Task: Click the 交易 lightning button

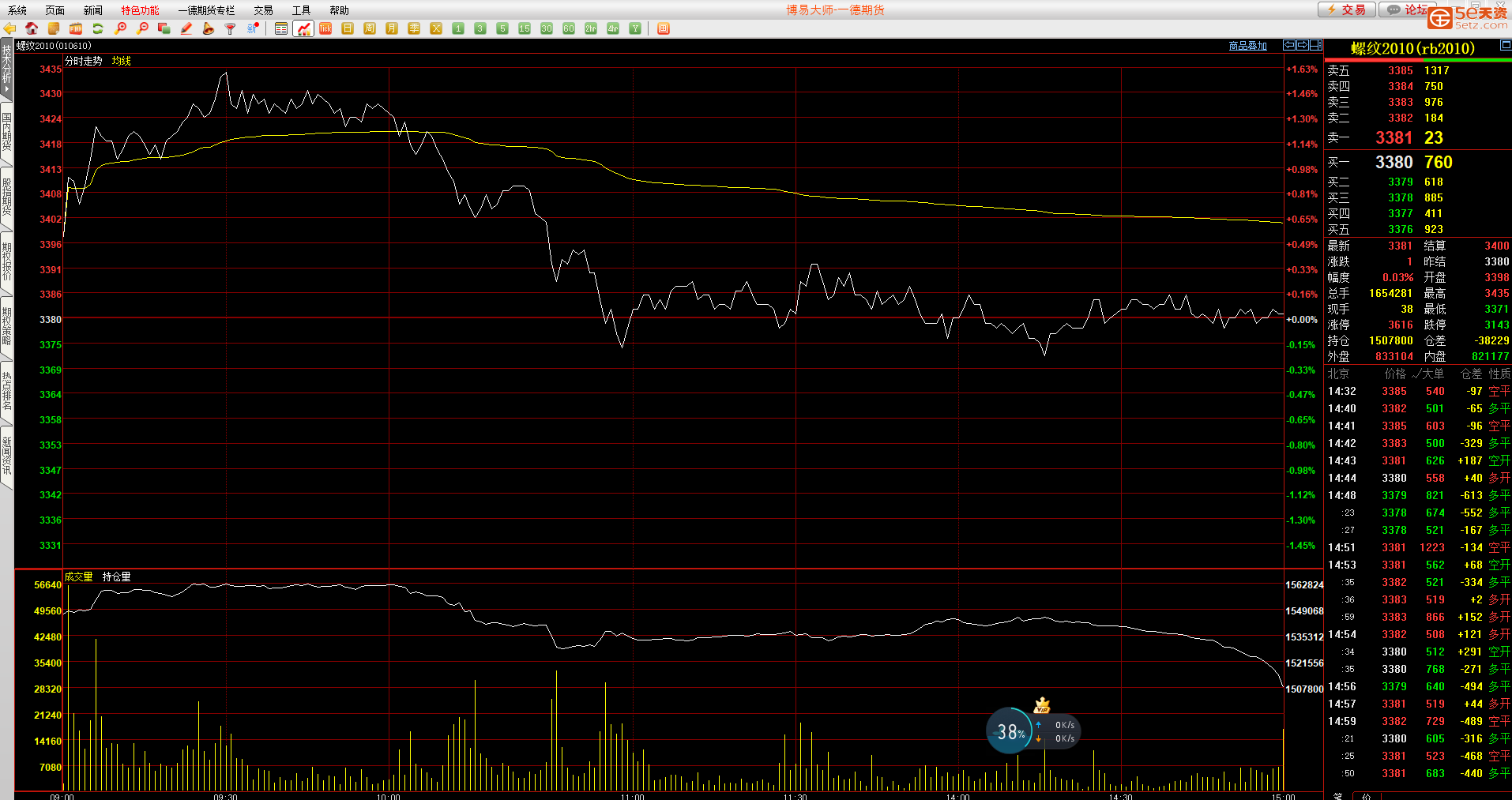Action: pos(1346,9)
